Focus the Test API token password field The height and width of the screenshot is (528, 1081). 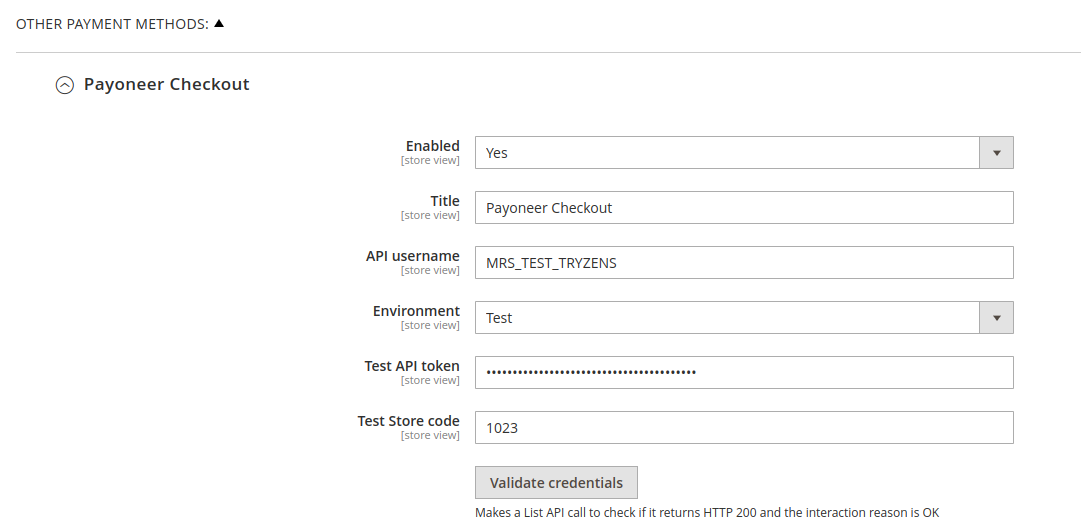tap(744, 372)
